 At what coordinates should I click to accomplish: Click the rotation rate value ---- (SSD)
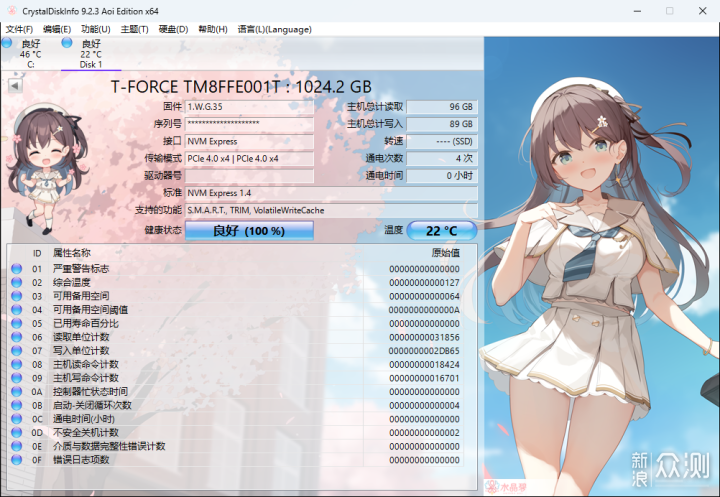(x=442, y=141)
